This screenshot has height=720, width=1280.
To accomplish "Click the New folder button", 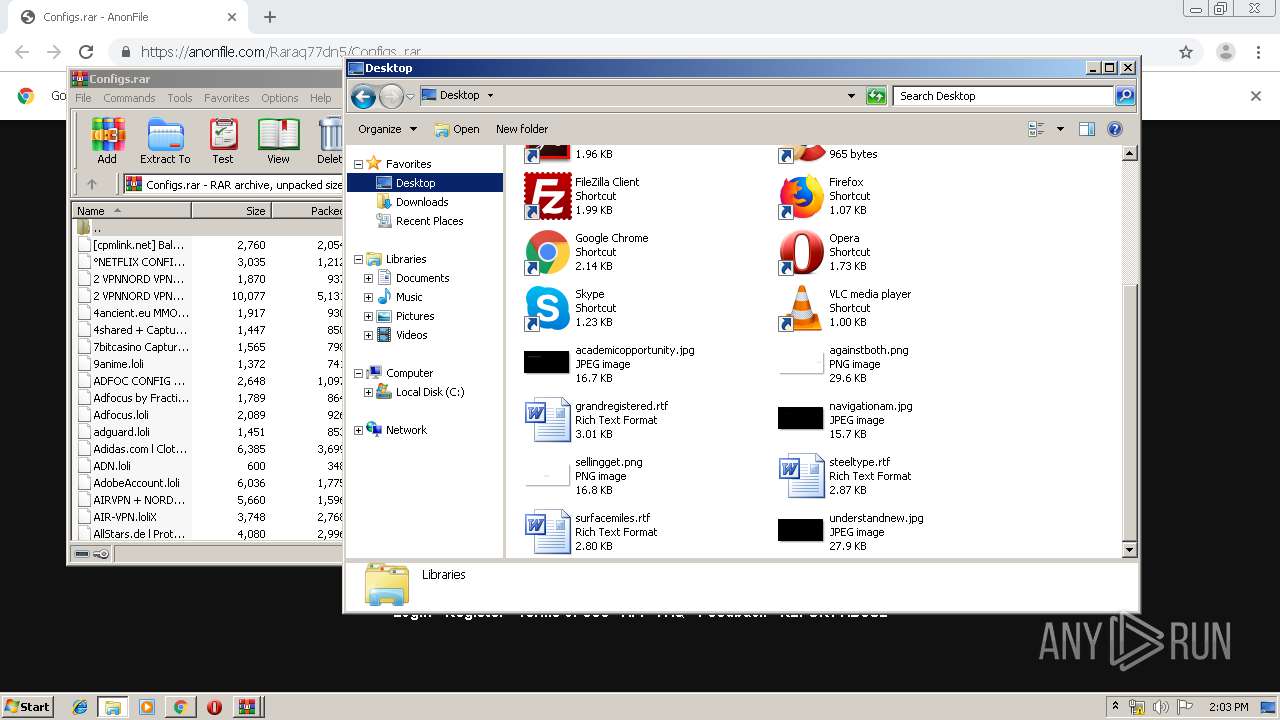I will (522, 129).
